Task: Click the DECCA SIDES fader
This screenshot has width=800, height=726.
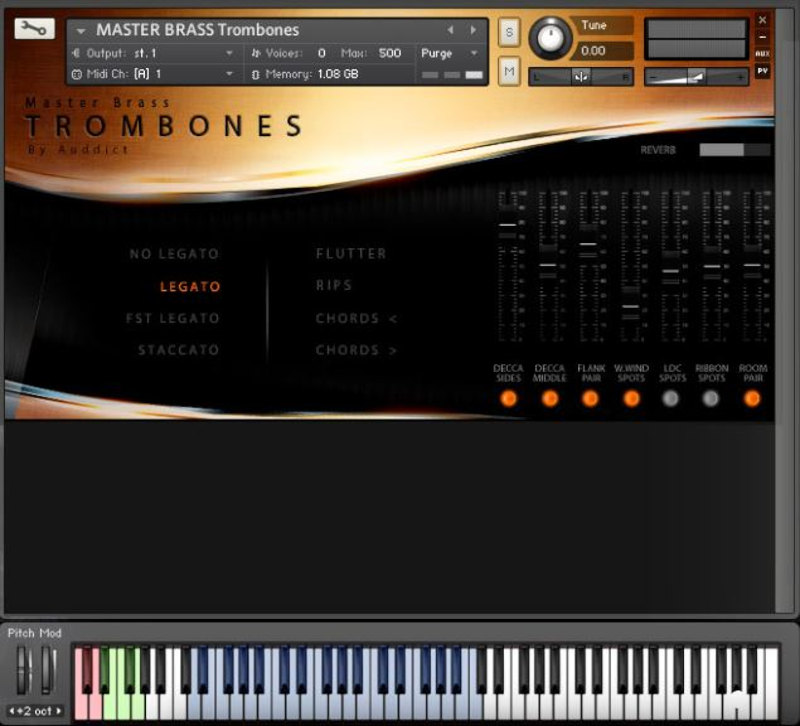Action: 508,224
